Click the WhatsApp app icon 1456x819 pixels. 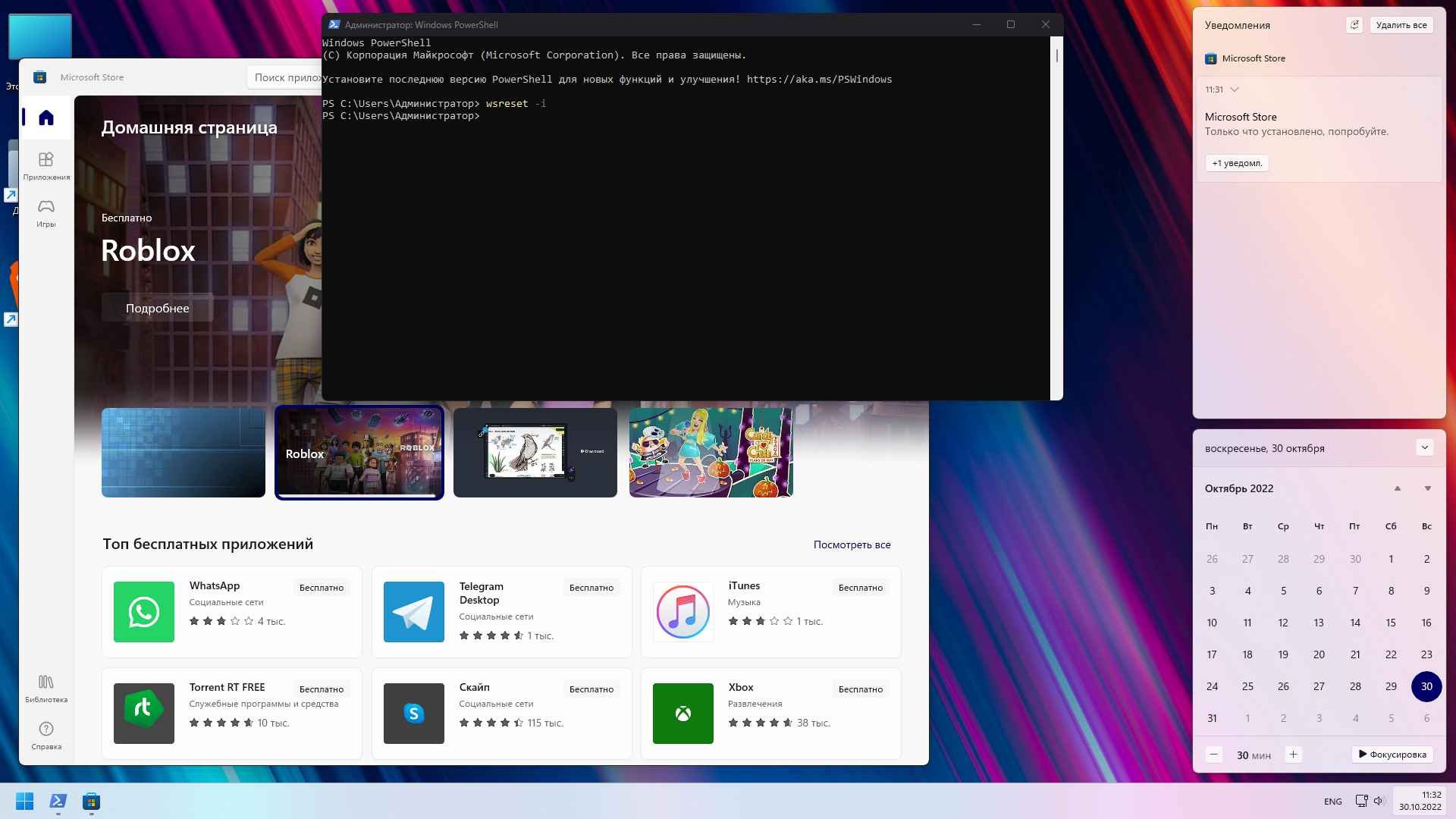click(144, 612)
